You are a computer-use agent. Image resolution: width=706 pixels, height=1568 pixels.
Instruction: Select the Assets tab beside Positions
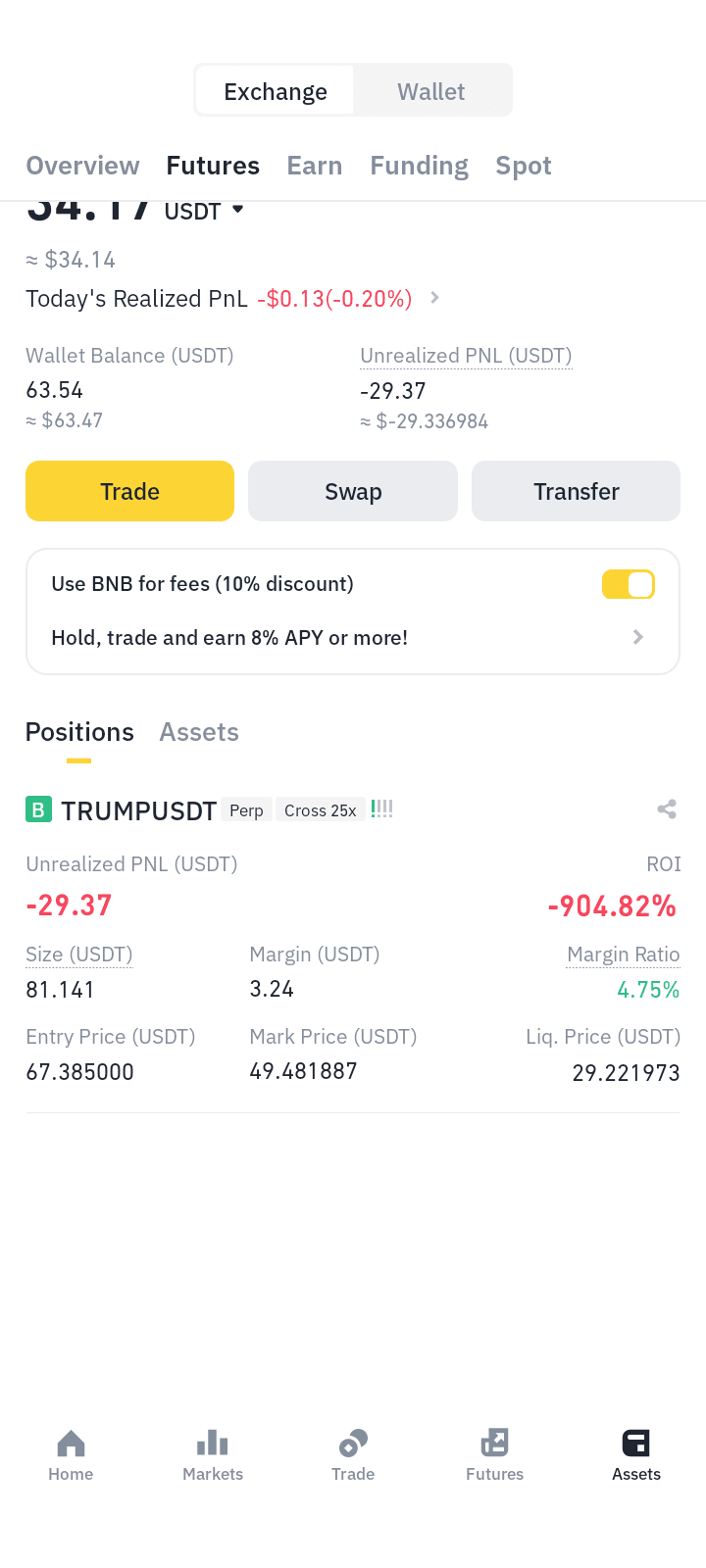(x=199, y=732)
